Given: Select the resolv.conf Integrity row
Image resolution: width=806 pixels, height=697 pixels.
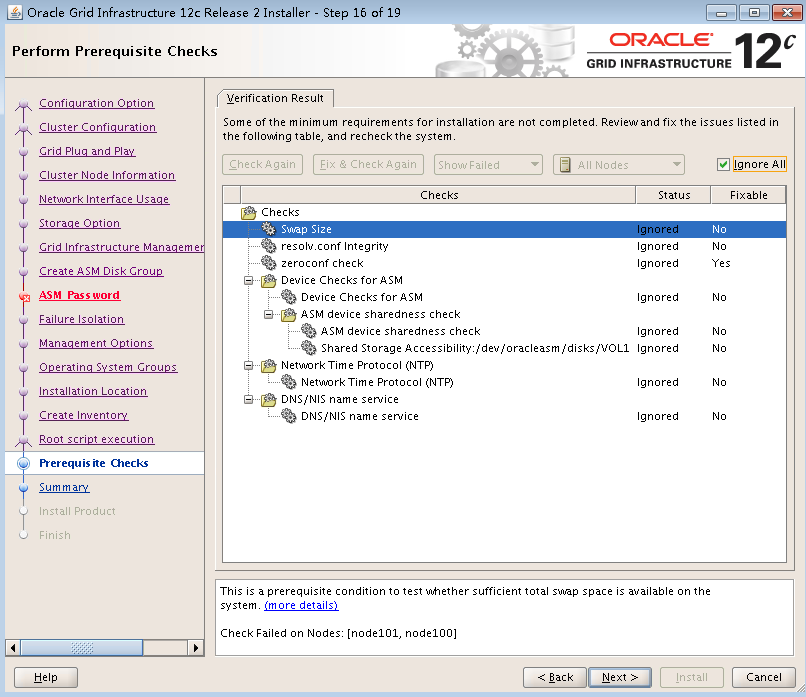Looking at the screenshot, I should tap(504, 246).
